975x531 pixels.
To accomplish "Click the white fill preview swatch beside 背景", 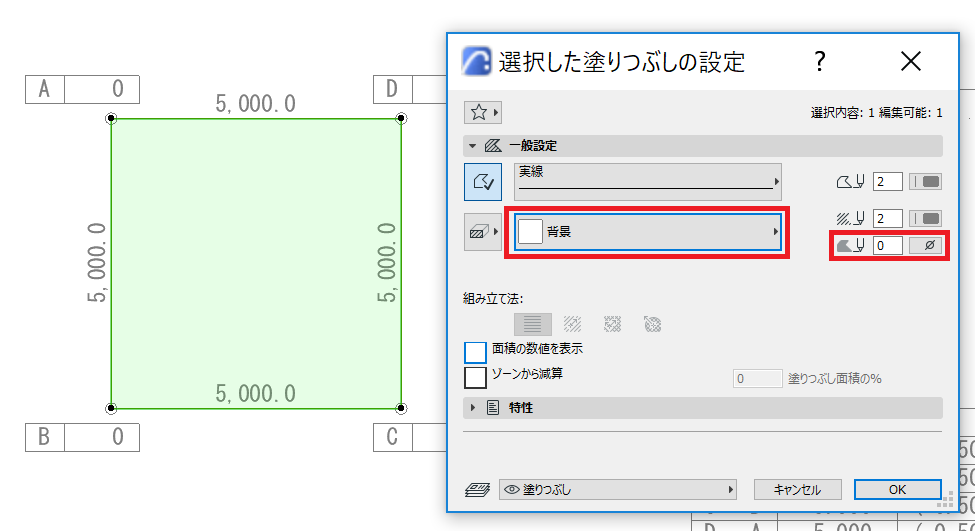I will [530, 232].
